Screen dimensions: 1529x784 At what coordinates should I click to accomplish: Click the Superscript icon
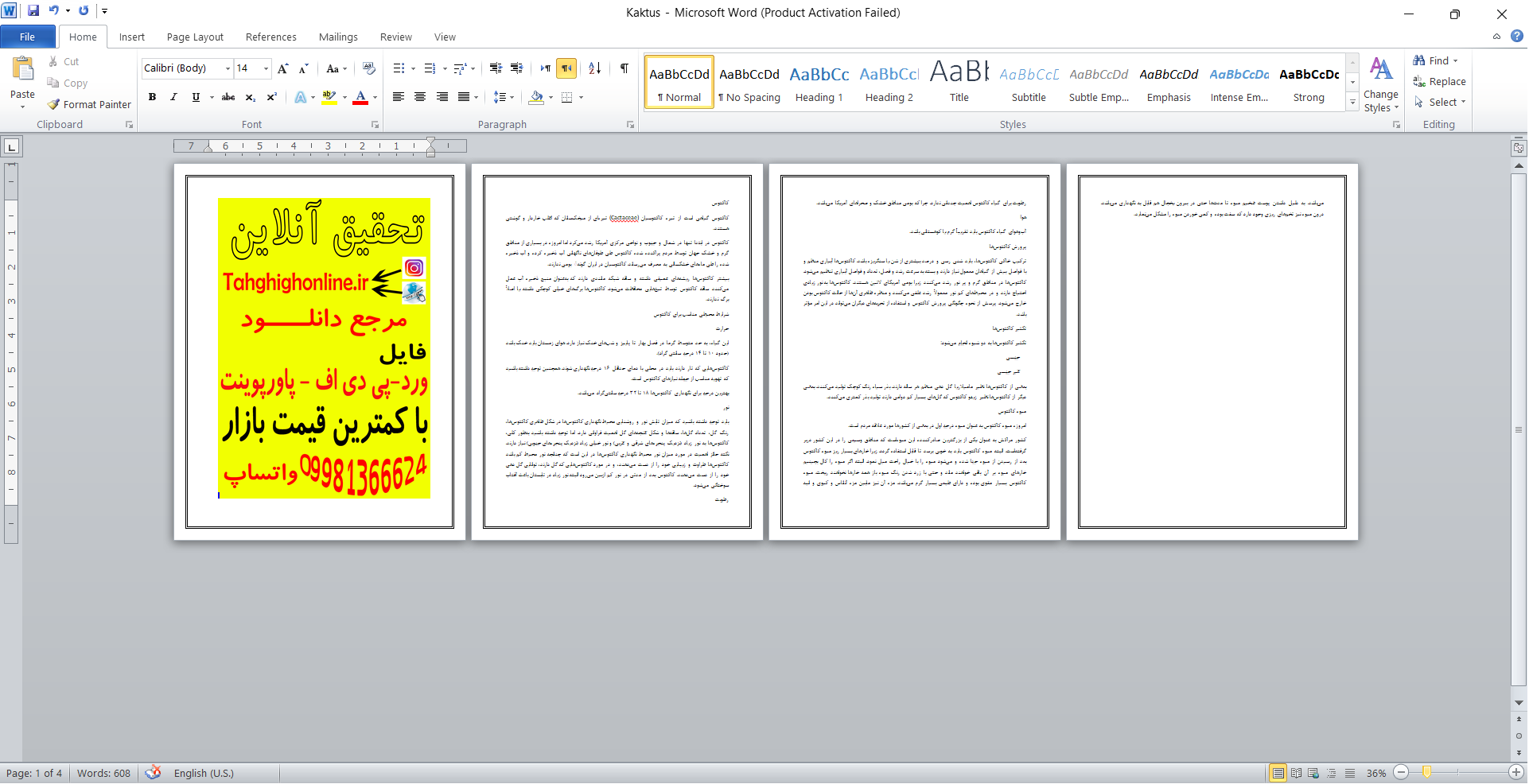tap(271, 97)
